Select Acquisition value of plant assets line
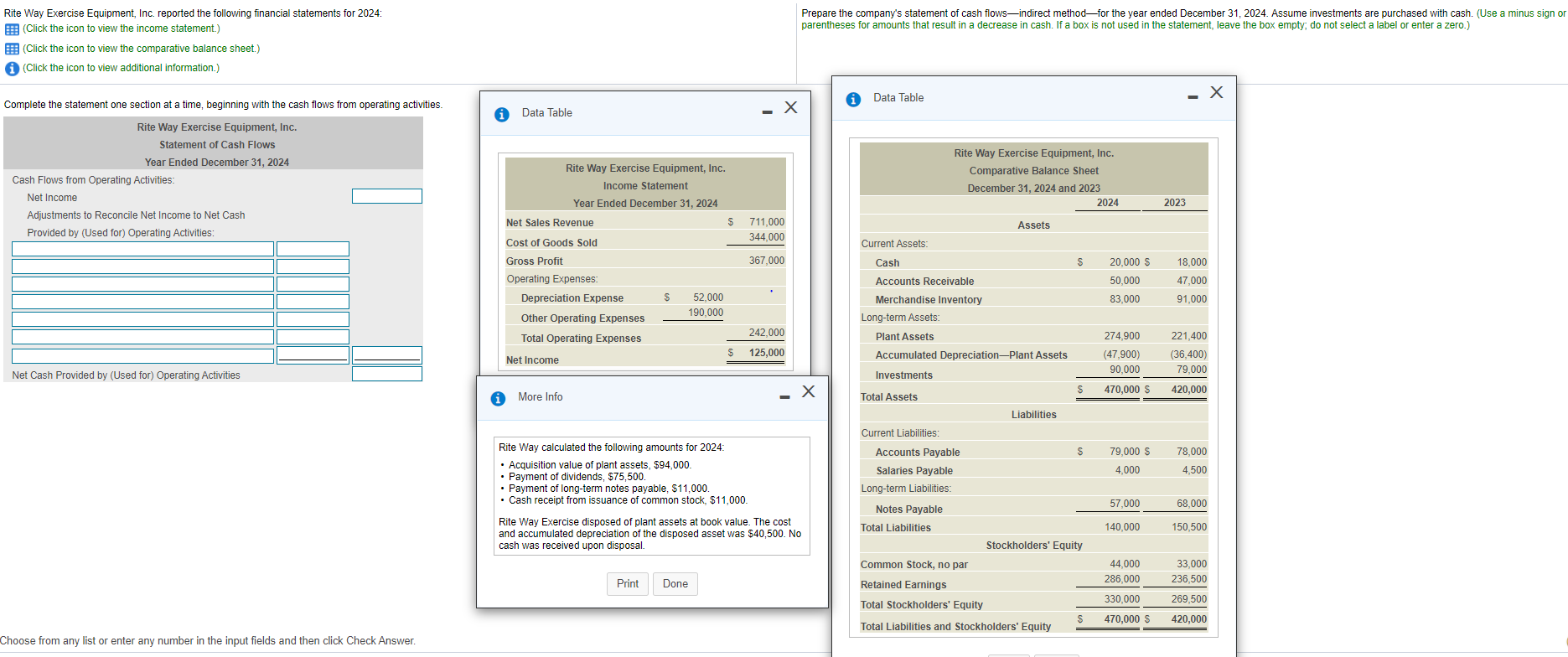The width and height of the screenshot is (1568, 657). [x=600, y=465]
